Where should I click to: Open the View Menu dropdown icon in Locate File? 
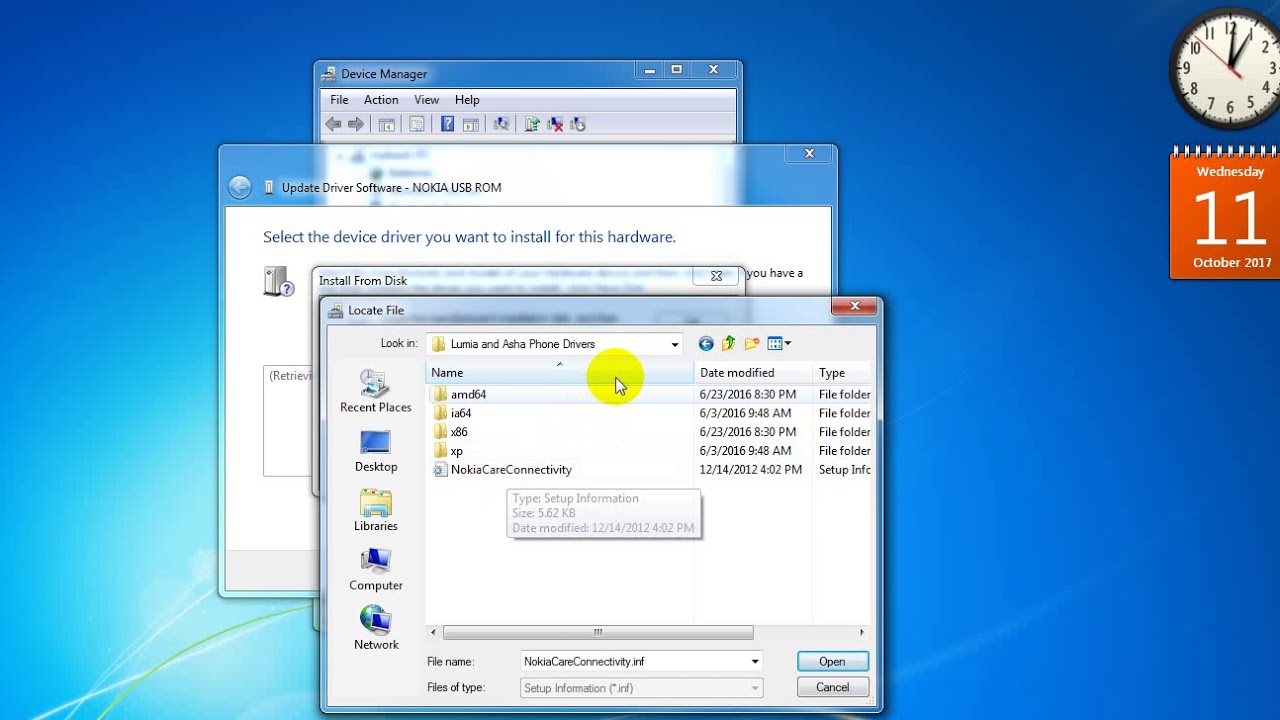click(x=779, y=344)
